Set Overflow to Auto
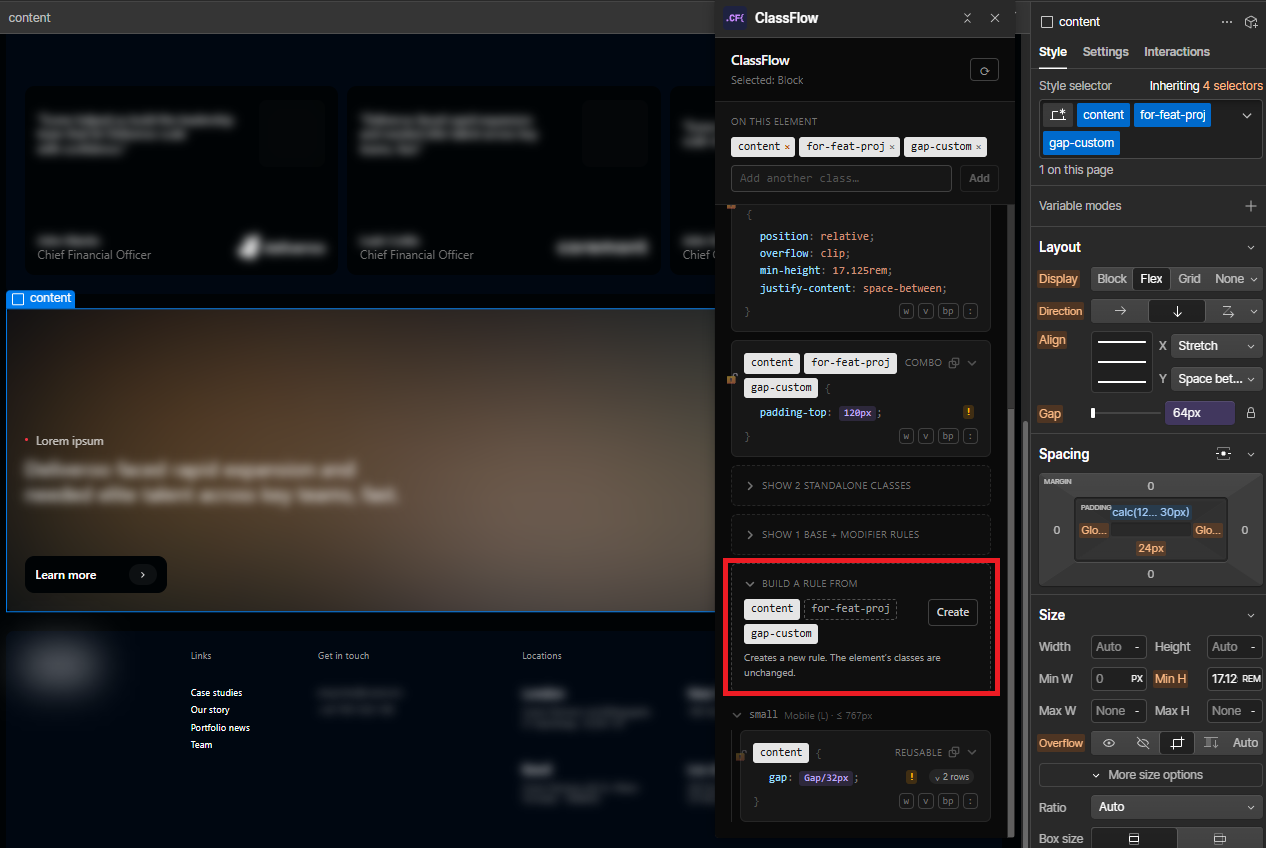The width and height of the screenshot is (1266, 848). click(x=1245, y=743)
